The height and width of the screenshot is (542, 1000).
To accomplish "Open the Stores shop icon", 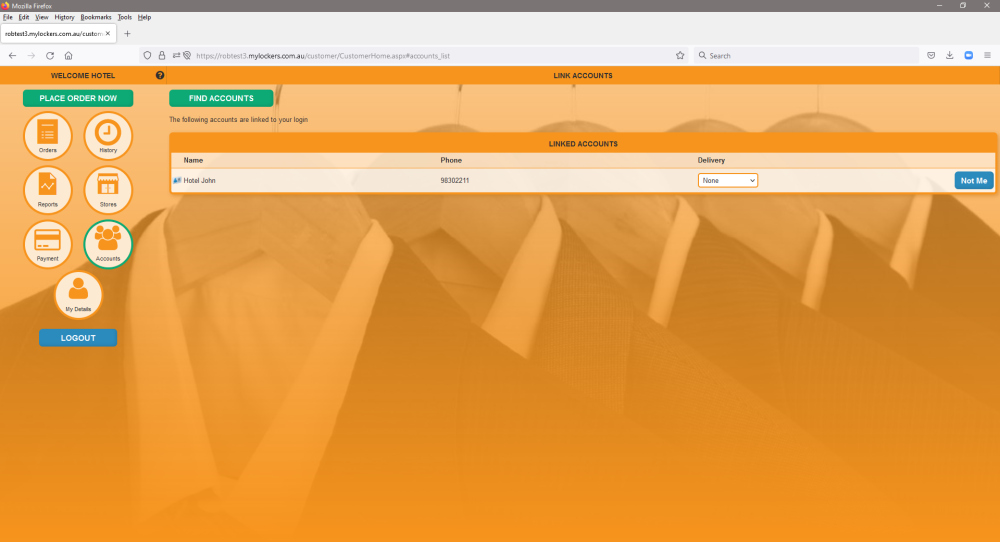I will point(108,190).
